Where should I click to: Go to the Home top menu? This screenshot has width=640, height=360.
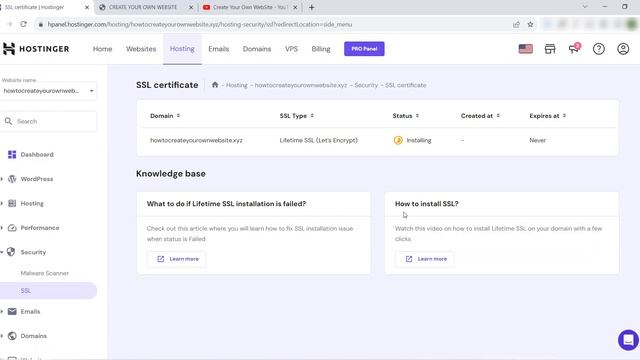click(102, 49)
